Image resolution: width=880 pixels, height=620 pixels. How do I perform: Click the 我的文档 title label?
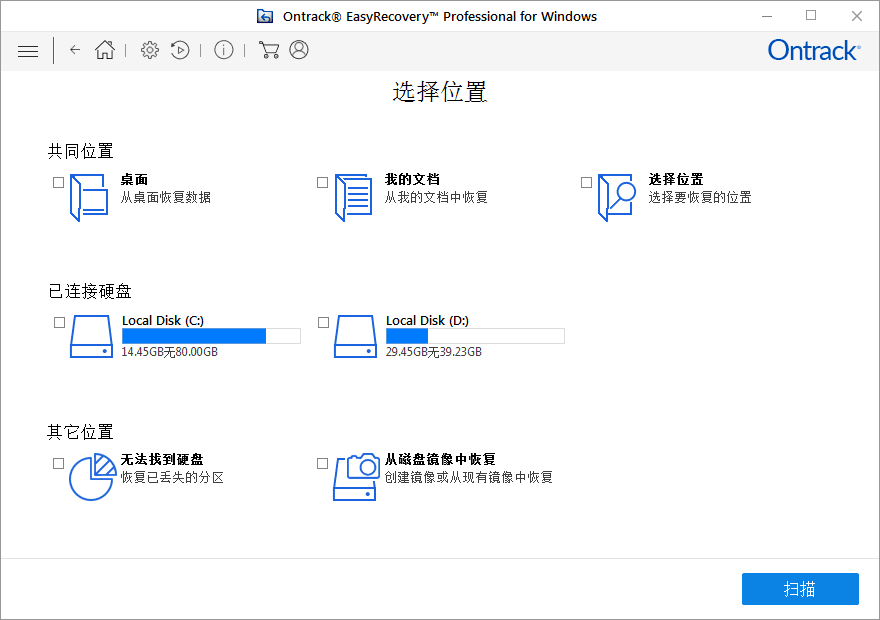[x=412, y=180]
